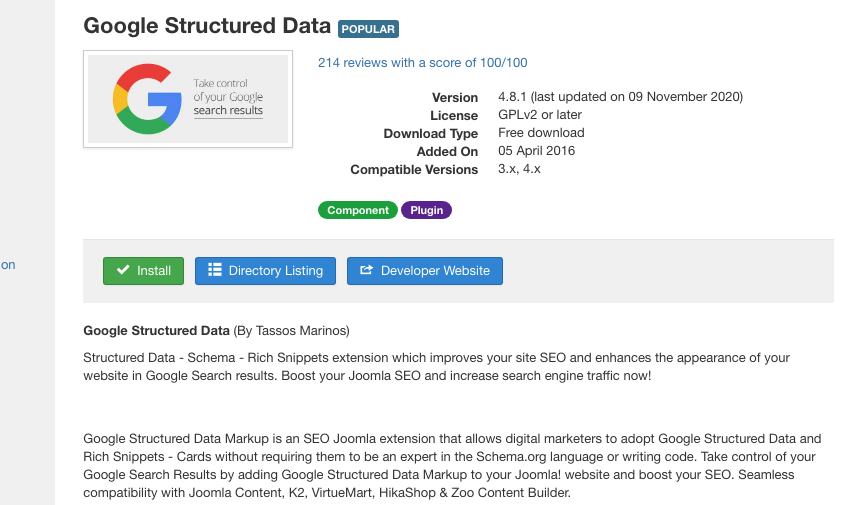Visit the Developer Website
The width and height of the screenshot is (849, 505).
(x=425, y=271)
